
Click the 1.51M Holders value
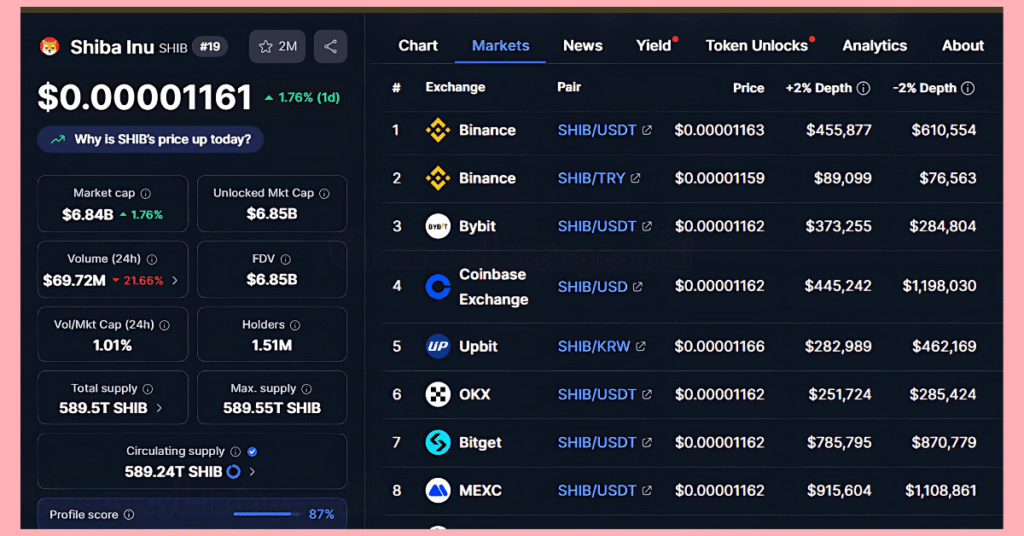(272, 345)
